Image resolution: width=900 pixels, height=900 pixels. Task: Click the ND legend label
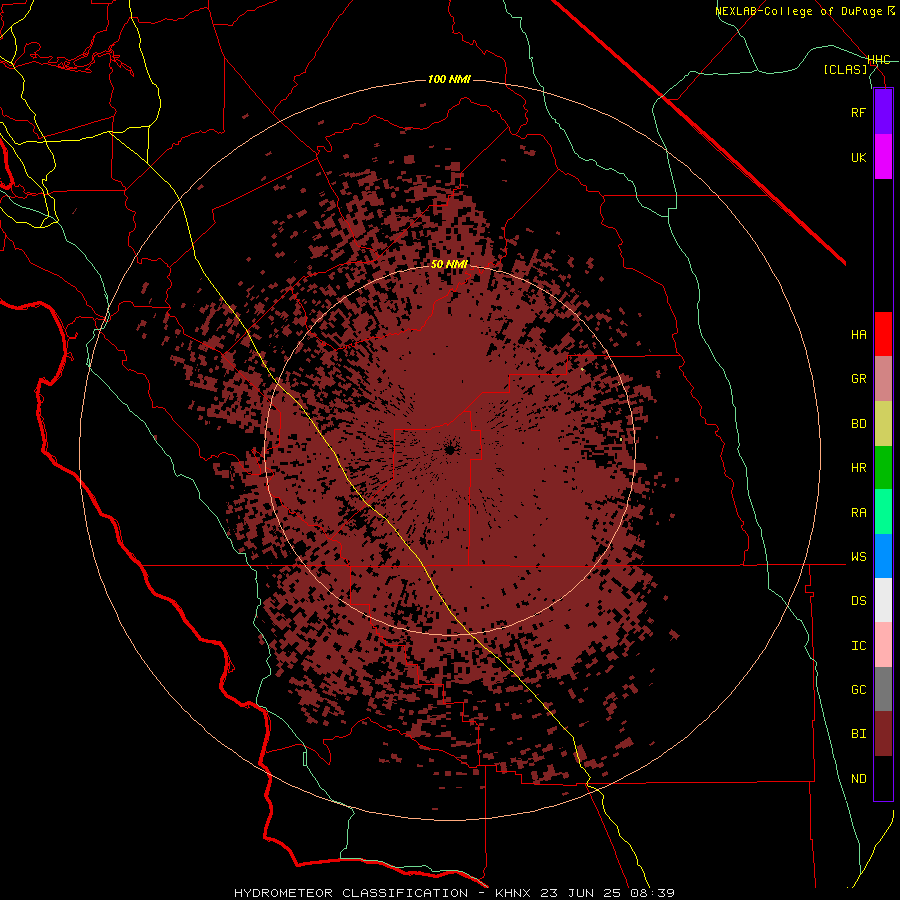pos(858,779)
